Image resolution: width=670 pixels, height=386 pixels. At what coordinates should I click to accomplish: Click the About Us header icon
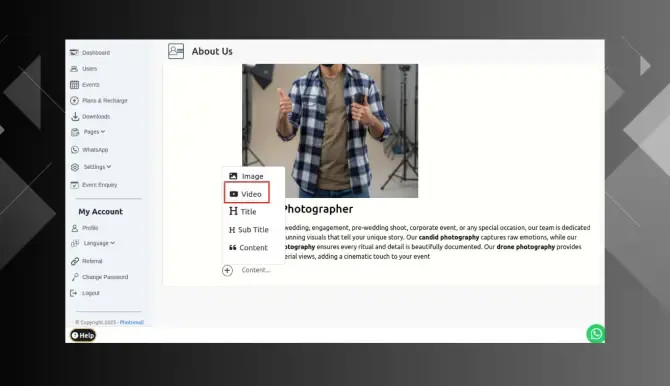click(x=176, y=51)
